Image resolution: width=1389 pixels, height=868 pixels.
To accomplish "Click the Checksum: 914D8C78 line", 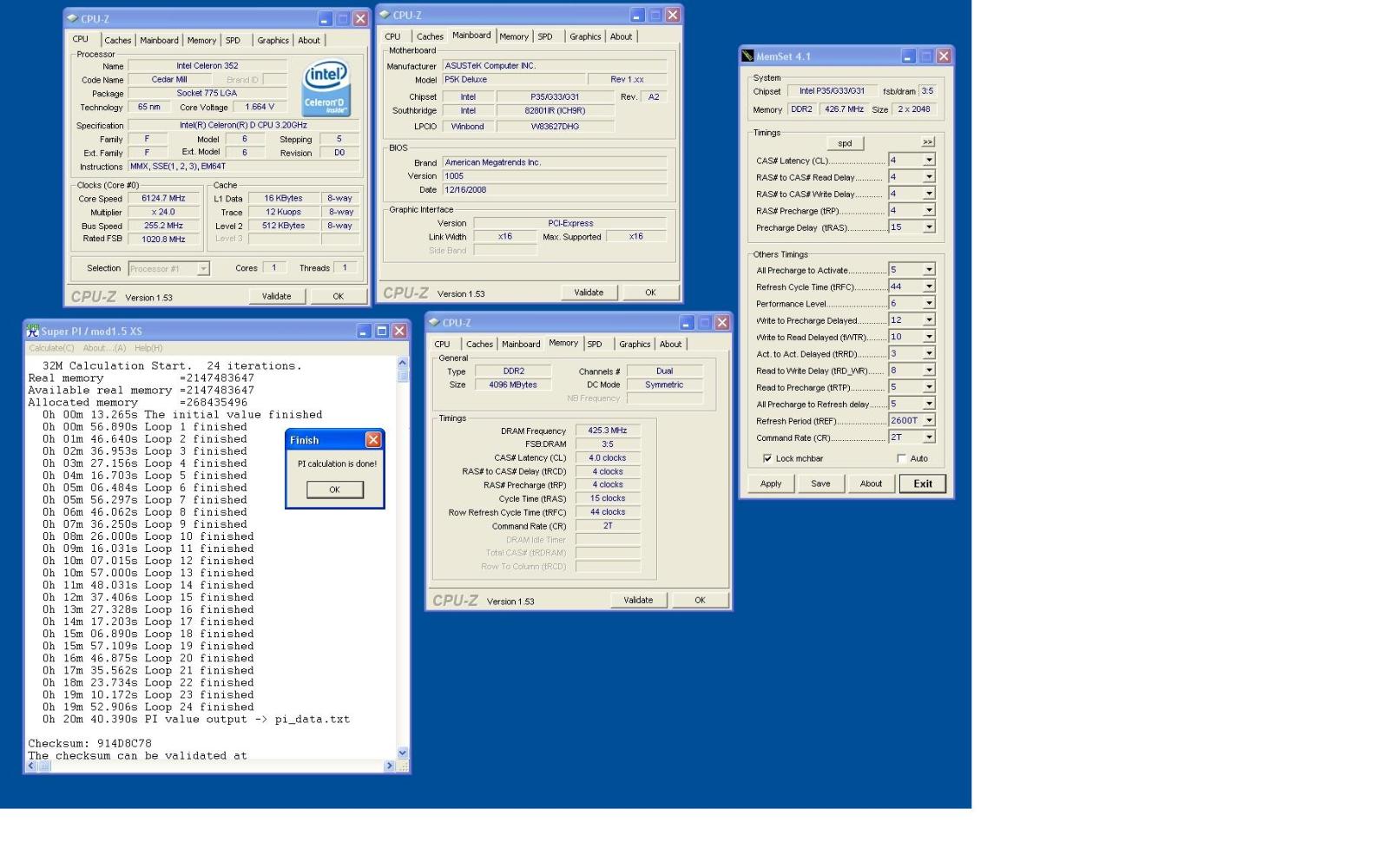I will 89,744.
